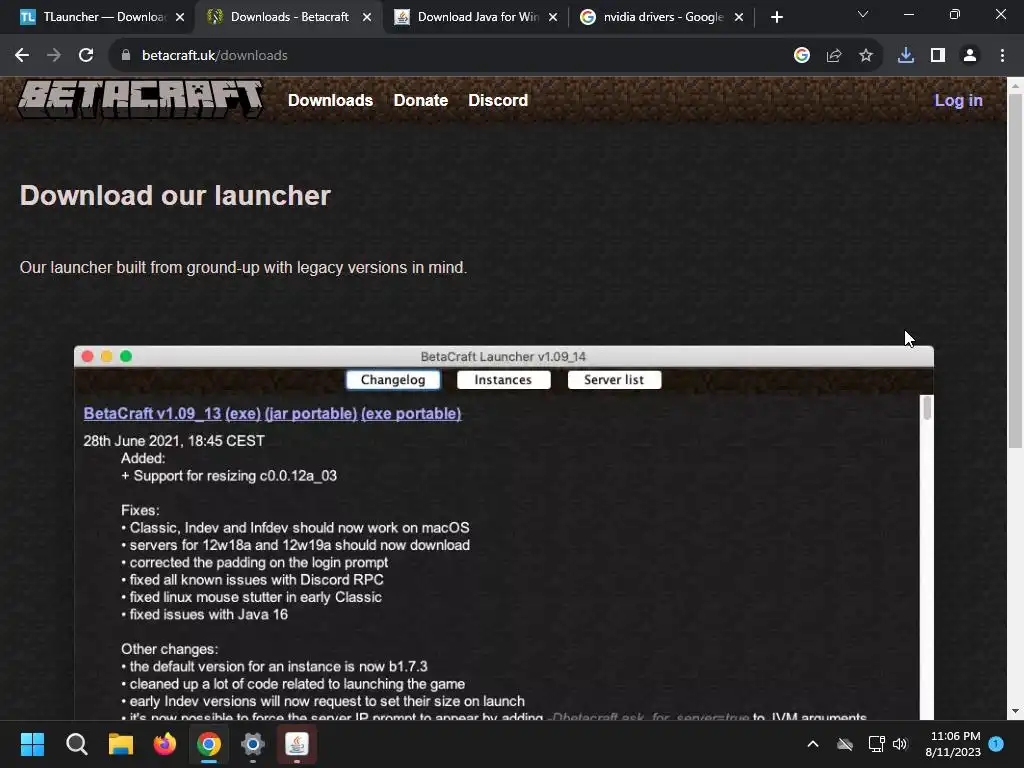Go back with the browser back arrow
1024x768 pixels.
tap(22, 56)
